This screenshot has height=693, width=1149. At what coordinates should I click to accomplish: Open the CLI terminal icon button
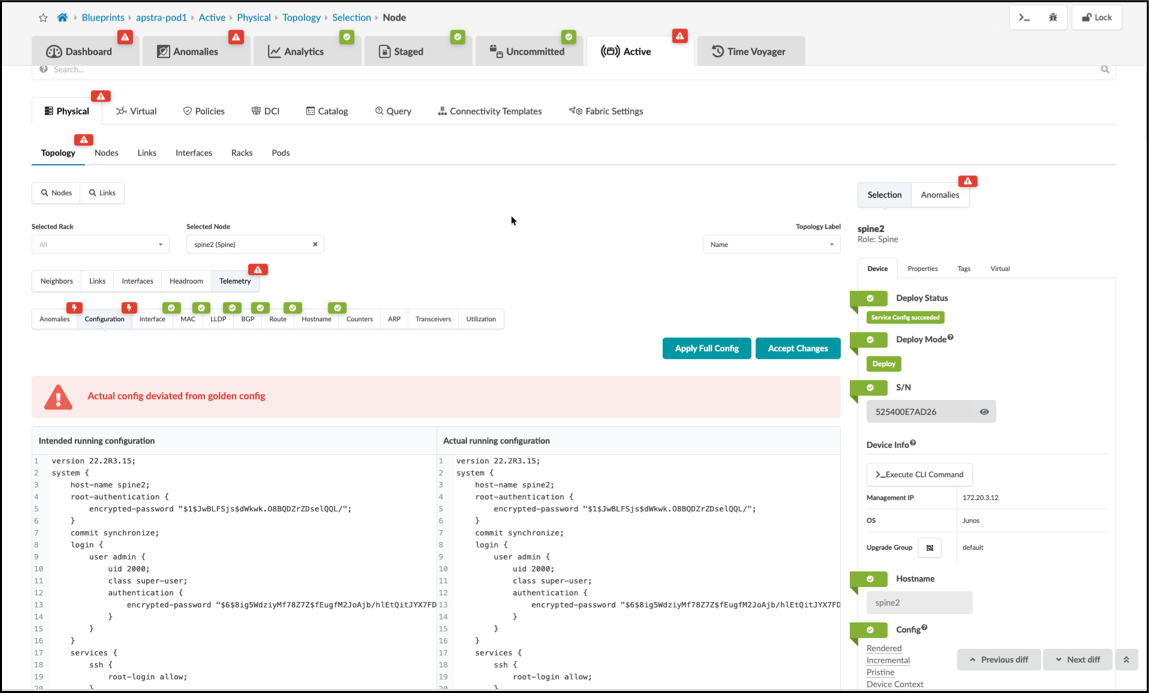click(1024, 18)
